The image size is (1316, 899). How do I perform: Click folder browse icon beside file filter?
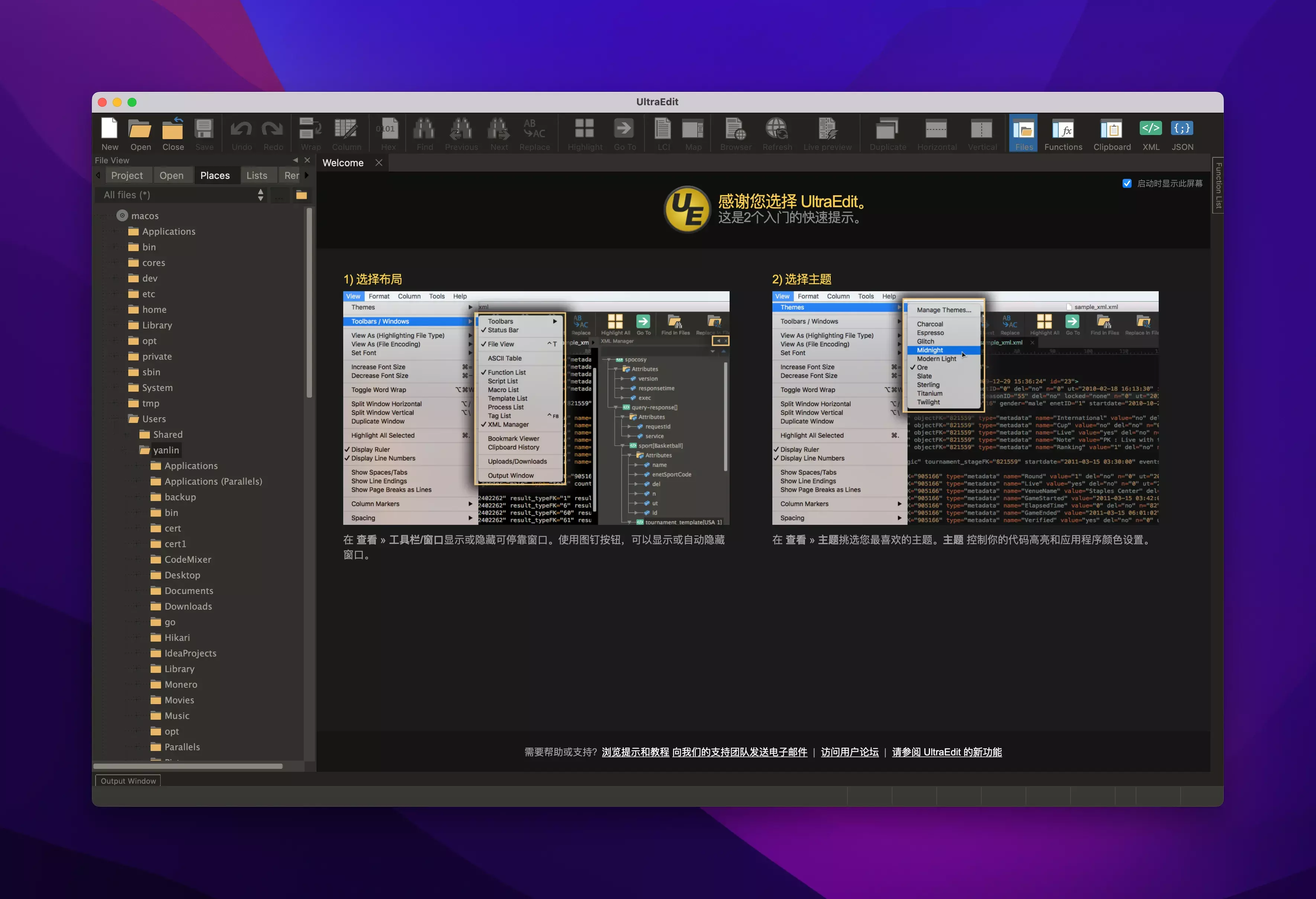301,195
